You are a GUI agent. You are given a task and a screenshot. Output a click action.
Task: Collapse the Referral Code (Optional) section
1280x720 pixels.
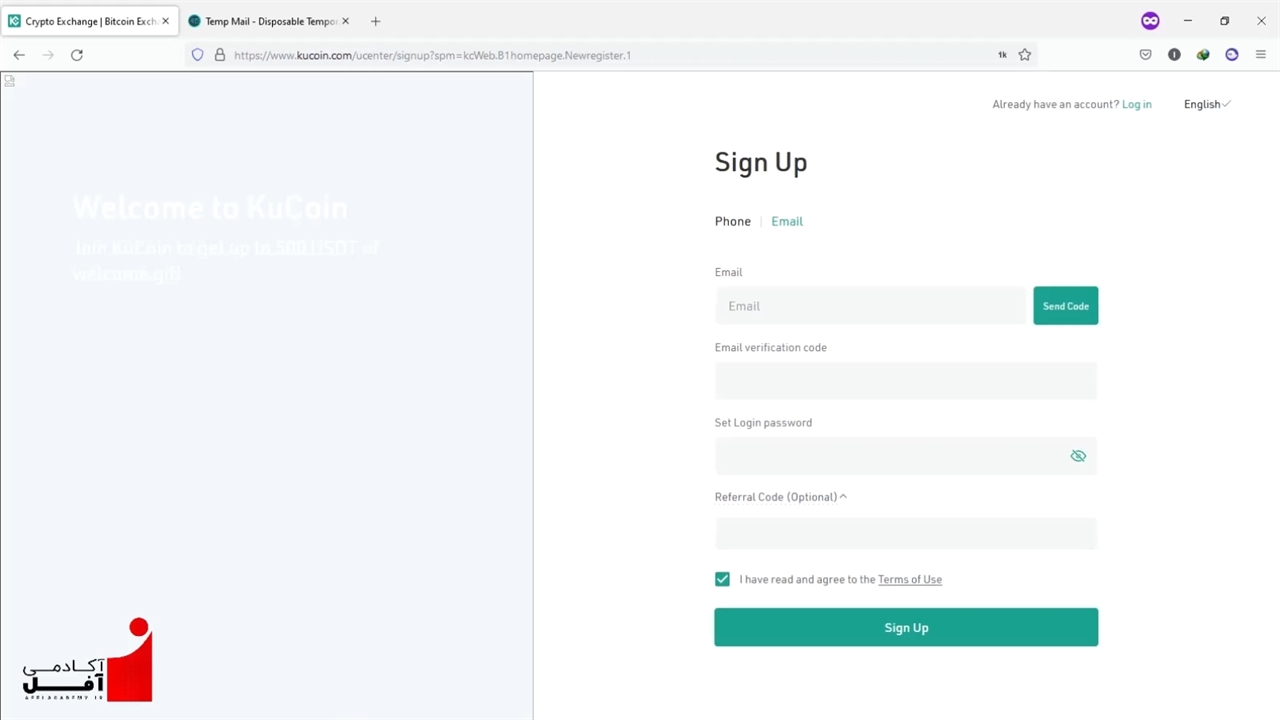pyautogui.click(x=781, y=497)
